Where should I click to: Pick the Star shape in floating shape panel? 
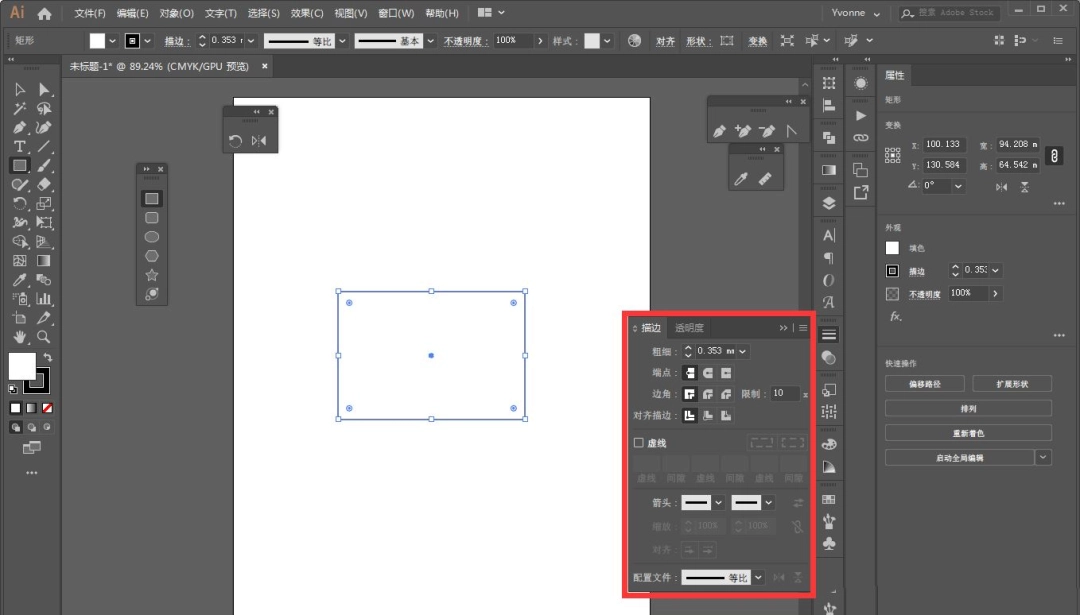pyautogui.click(x=152, y=275)
